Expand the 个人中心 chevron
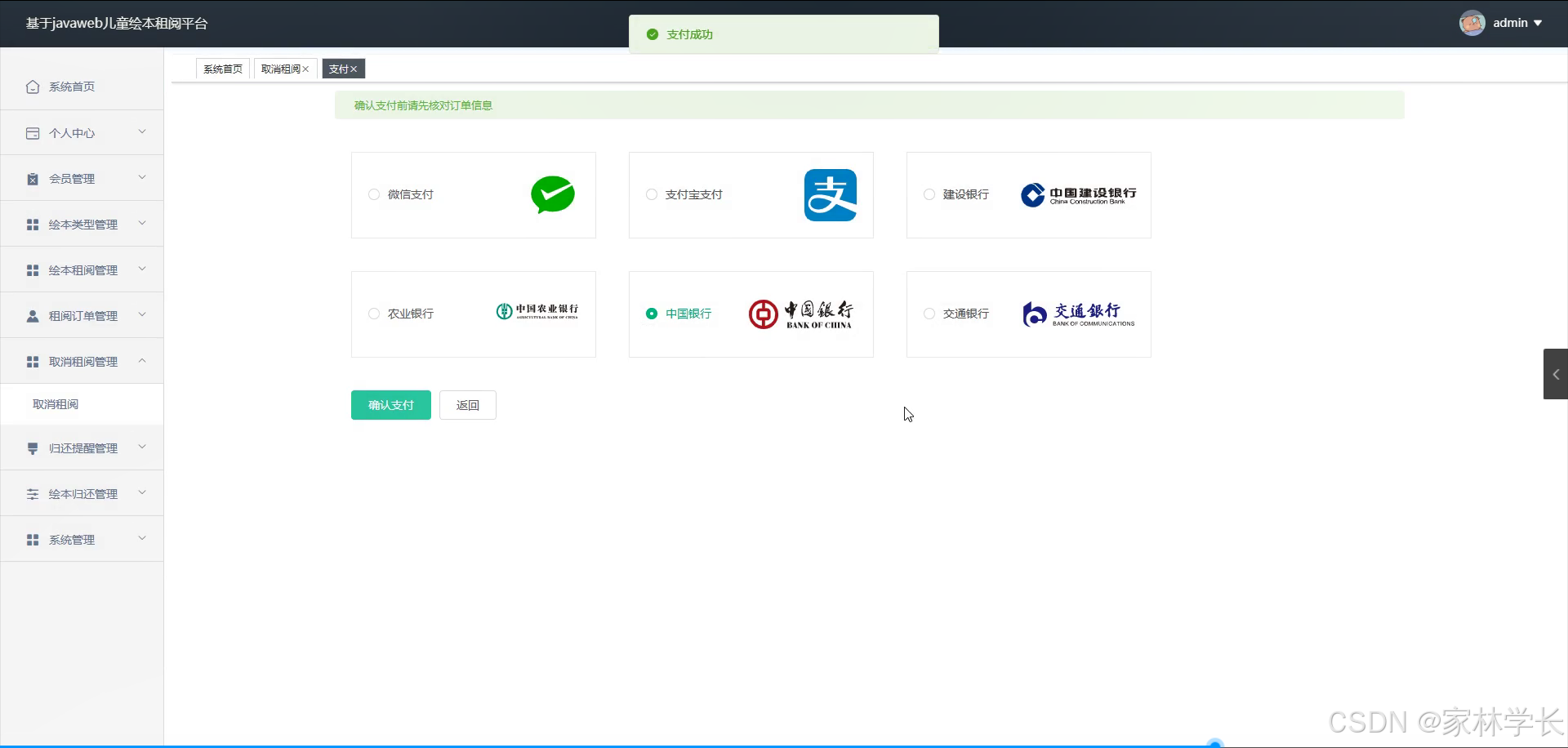 (x=142, y=131)
